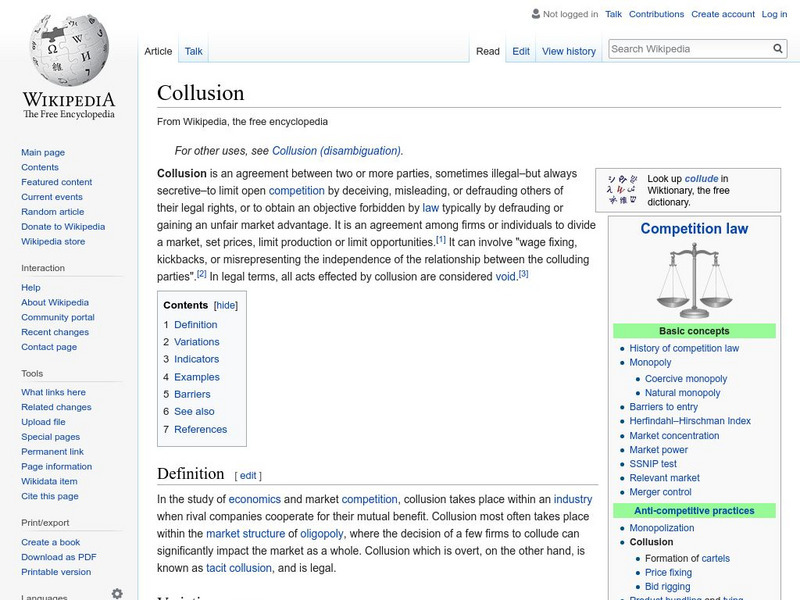Click the Competition law scales image
The height and width of the screenshot is (600, 800).
pos(692,280)
